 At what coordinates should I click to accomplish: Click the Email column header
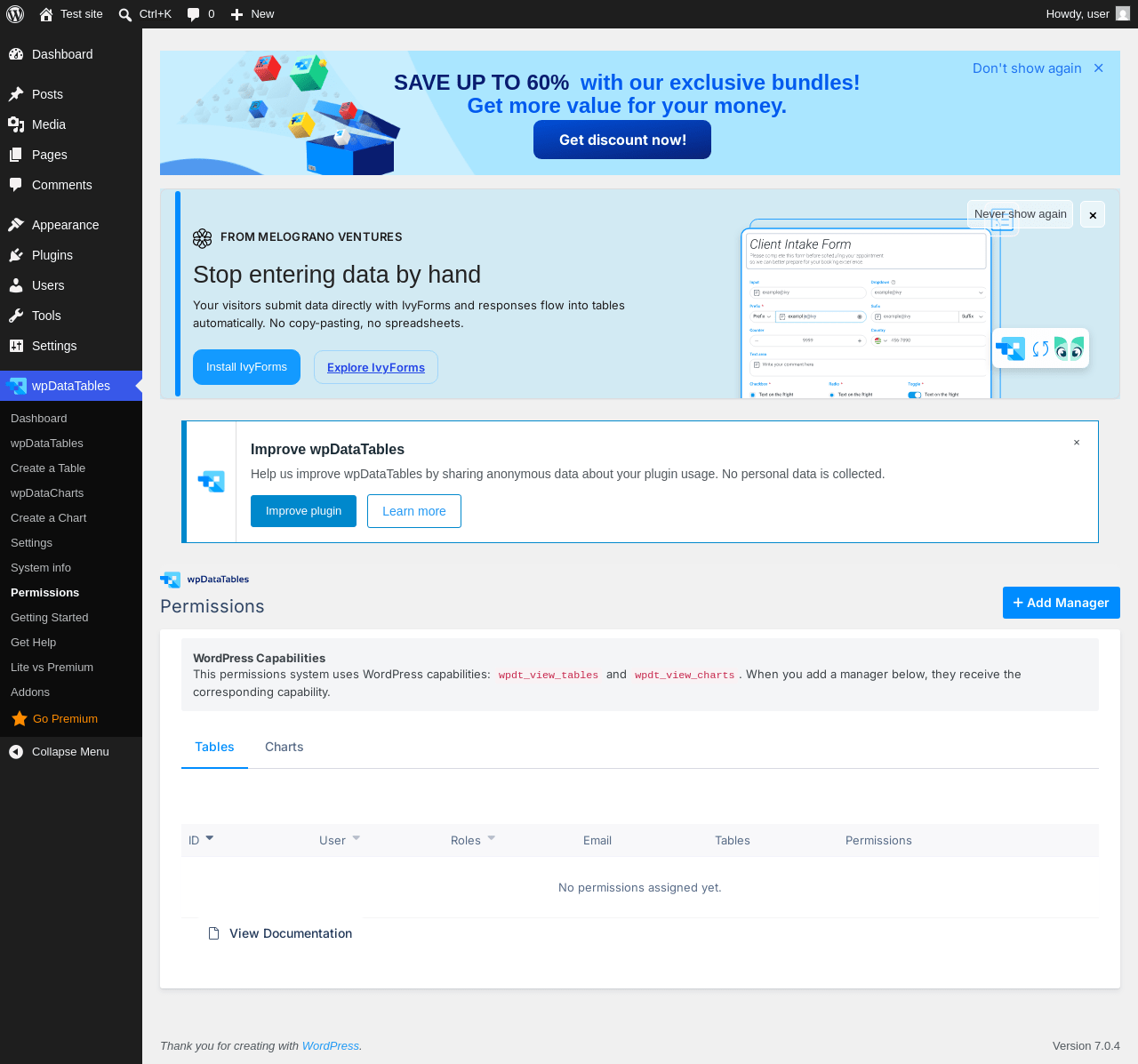597,841
